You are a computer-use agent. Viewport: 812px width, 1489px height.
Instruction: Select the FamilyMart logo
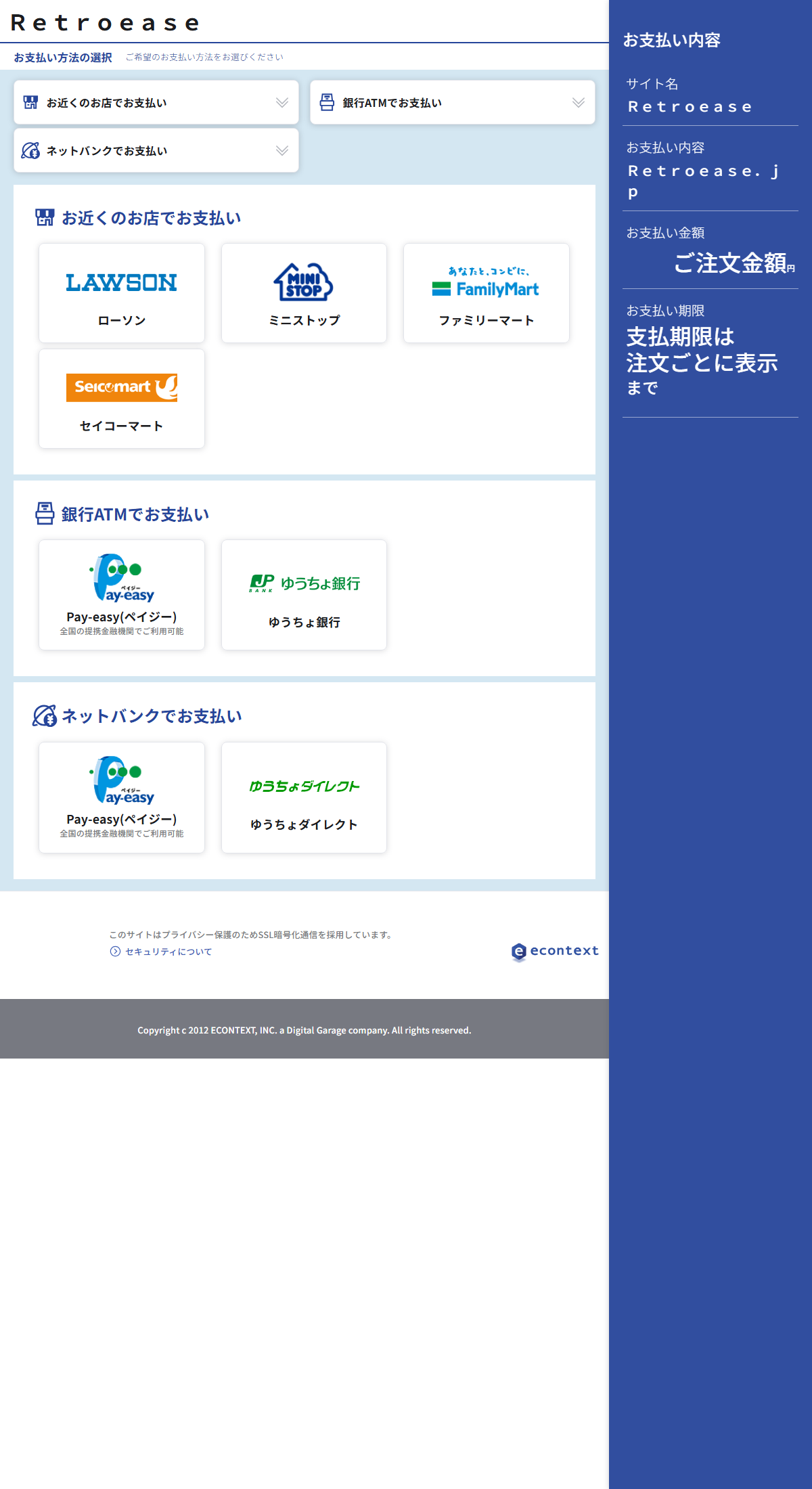(486, 282)
